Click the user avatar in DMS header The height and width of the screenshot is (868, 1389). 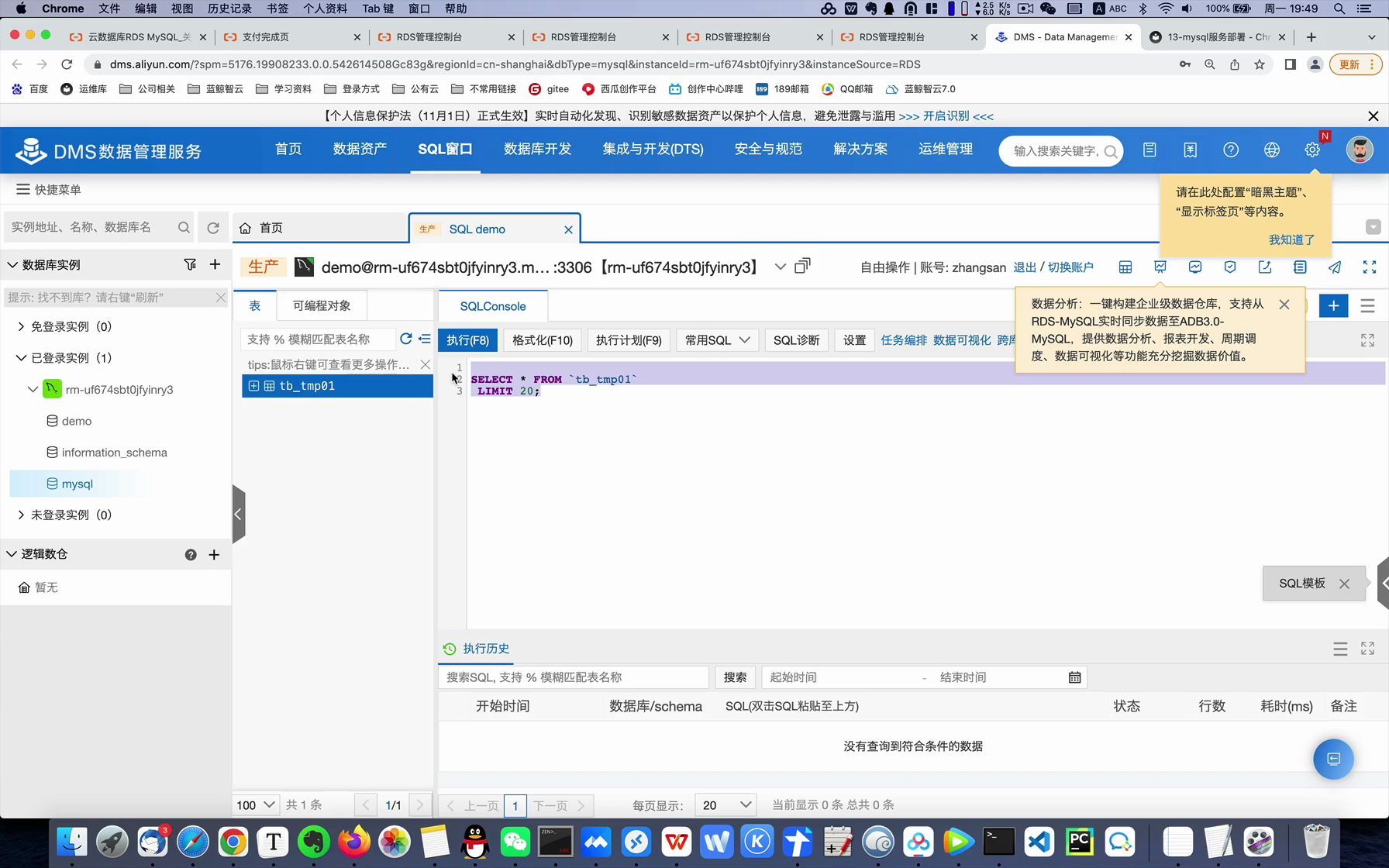coord(1359,150)
